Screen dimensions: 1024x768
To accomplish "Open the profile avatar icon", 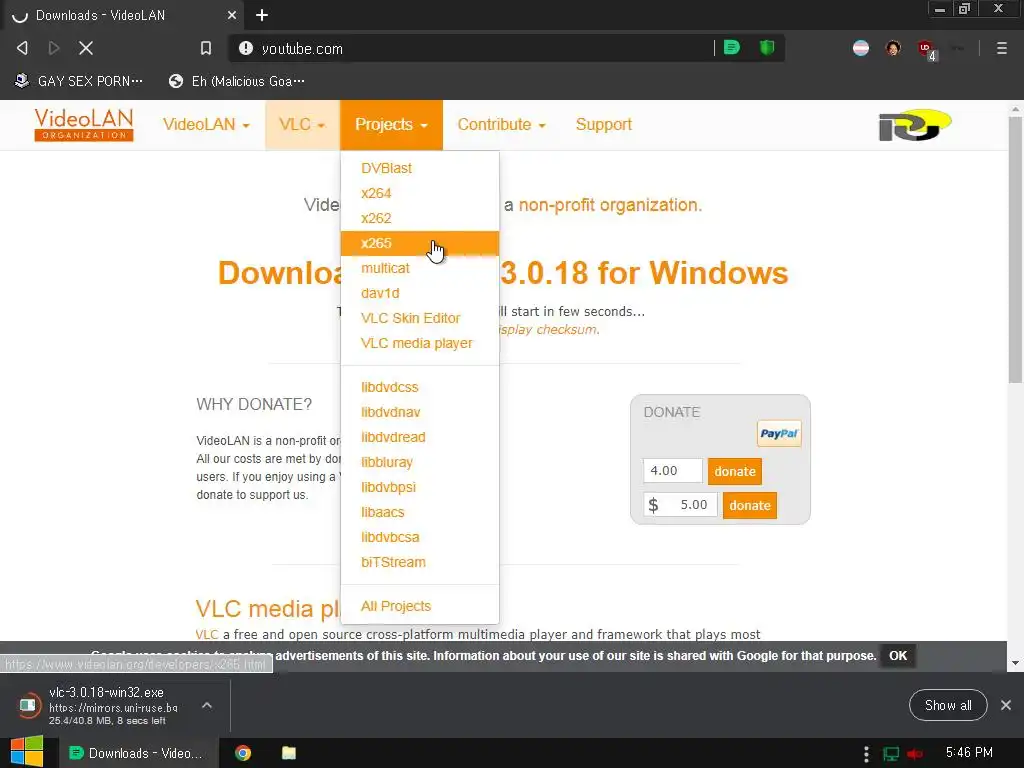I will (893, 48).
